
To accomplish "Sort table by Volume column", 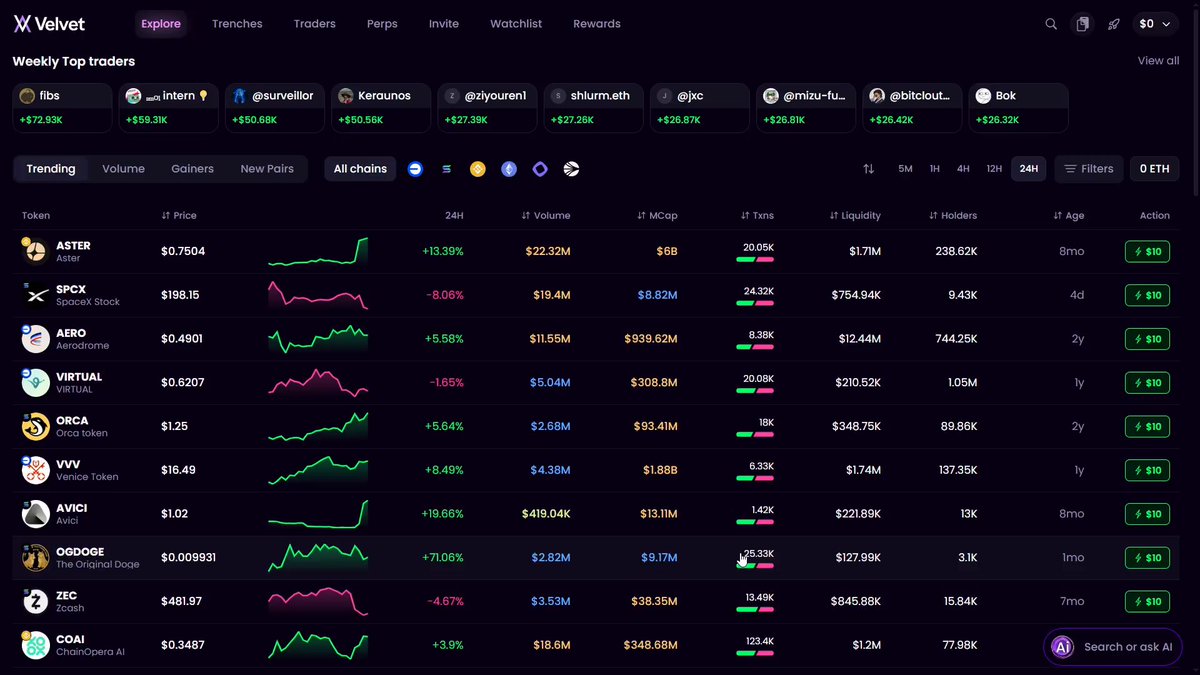I will tap(545, 215).
